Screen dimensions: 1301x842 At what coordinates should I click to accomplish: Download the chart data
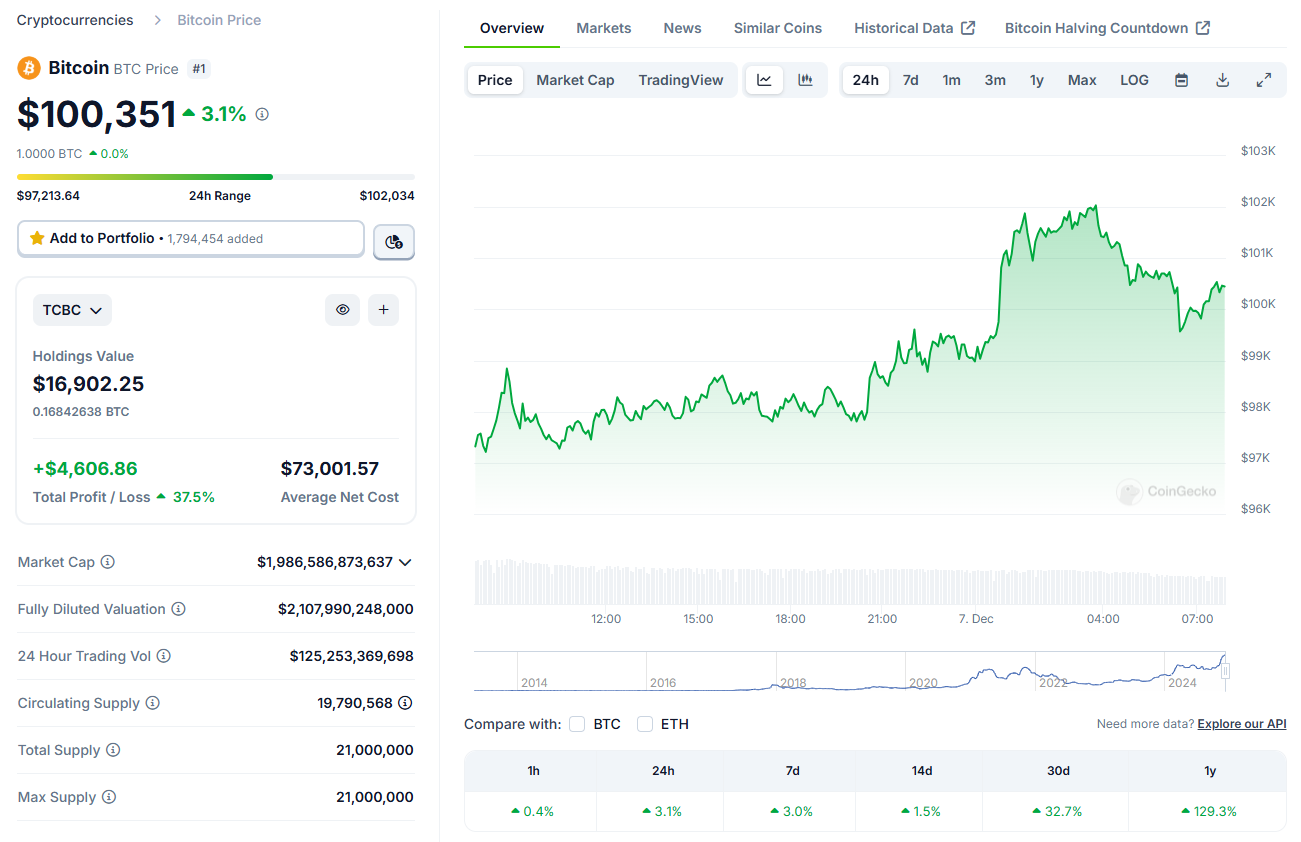coord(1222,79)
